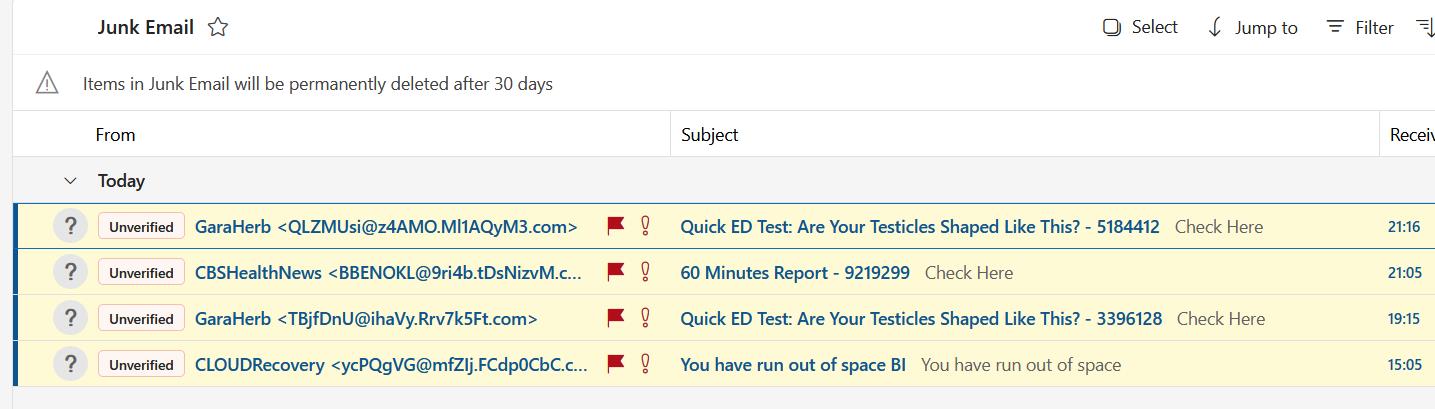Click red flag on the 21:16 GaraHerb email
This screenshot has height=409, width=1435.
pos(616,226)
